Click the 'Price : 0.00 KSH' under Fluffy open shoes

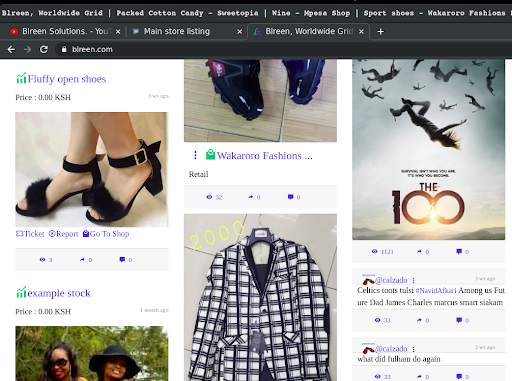43,97
